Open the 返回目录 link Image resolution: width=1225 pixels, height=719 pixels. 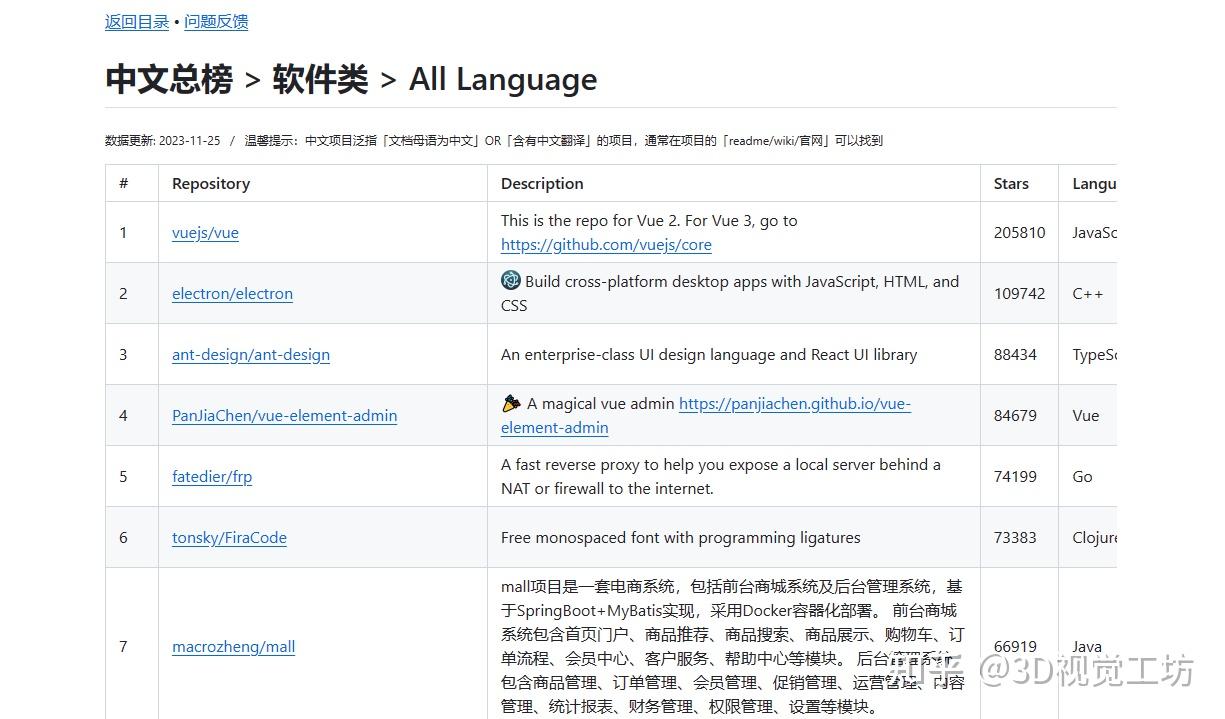pyautogui.click(x=136, y=21)
